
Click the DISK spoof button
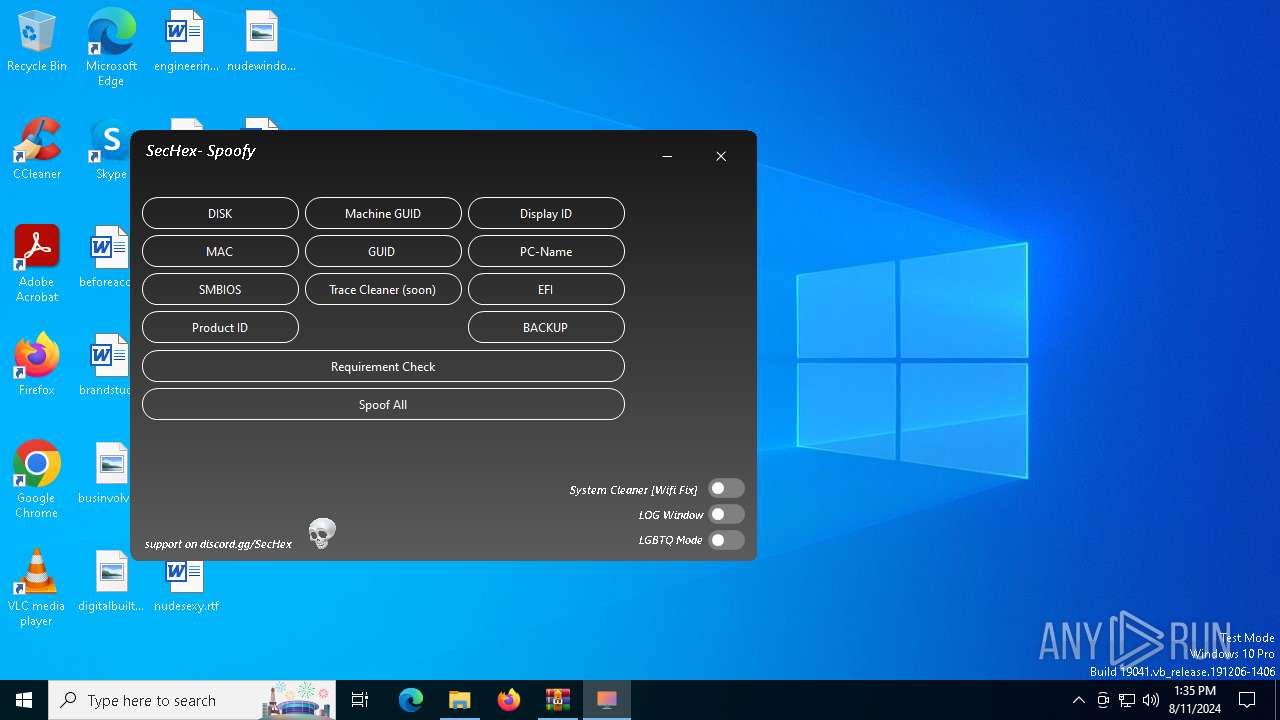(x=220, y=213)
